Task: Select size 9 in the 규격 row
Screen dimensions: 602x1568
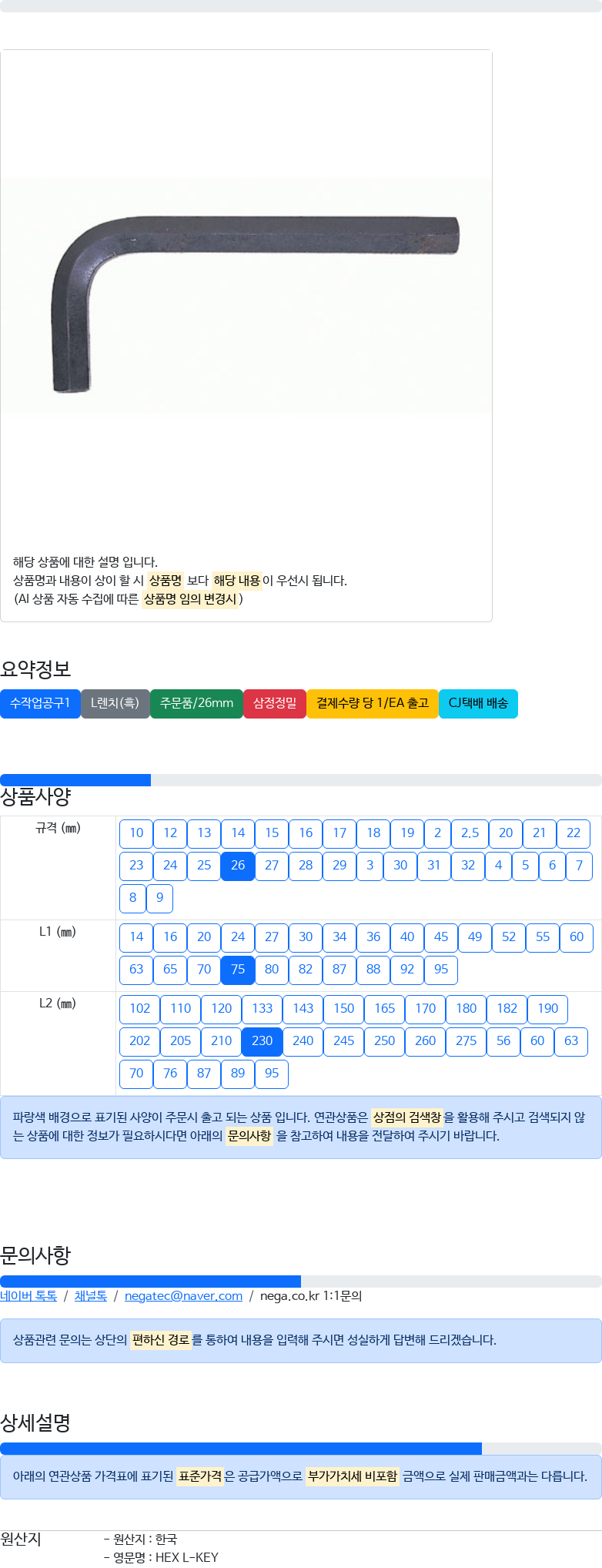Action: pos(159,898)
